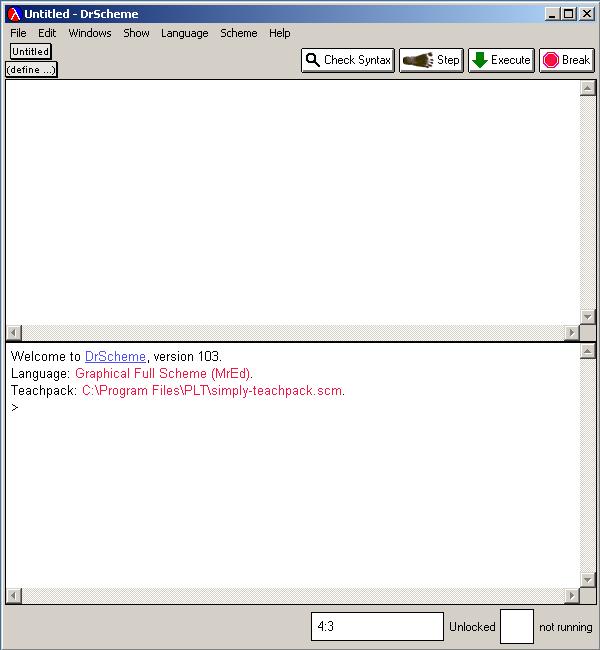Click the Check Syntax magnifier button
The width and height of the screenshot is (600, 650).
[348, 61]
